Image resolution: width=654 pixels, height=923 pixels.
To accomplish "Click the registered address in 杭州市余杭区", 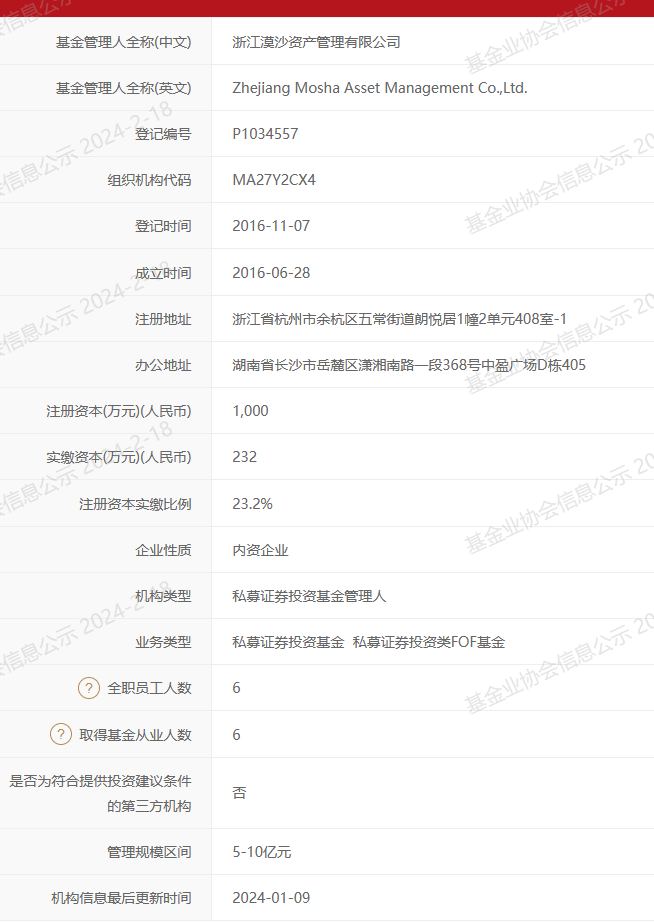I will coord(399,319).
